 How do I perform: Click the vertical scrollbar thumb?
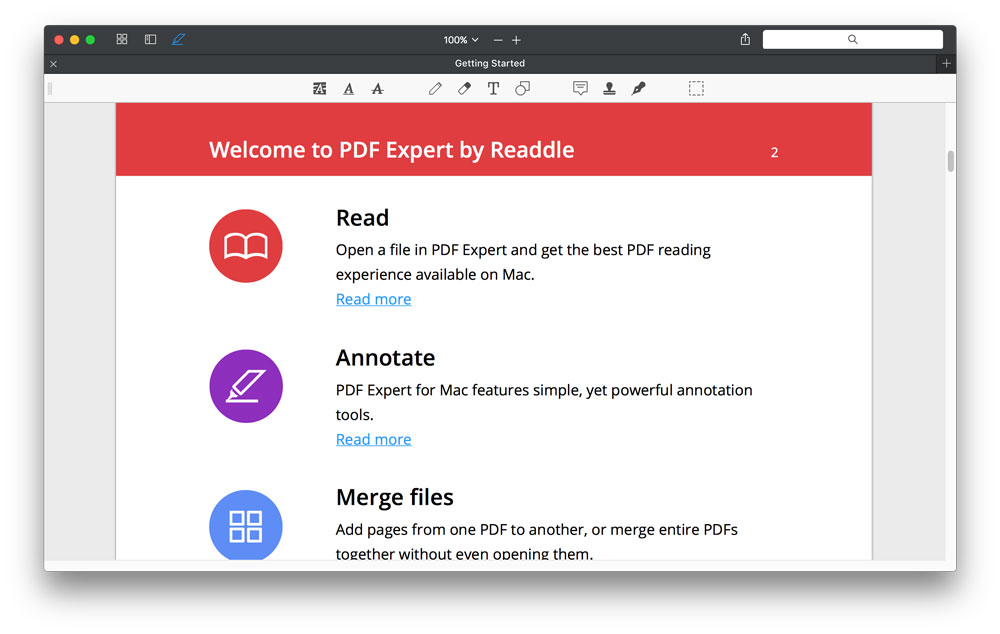(x=951, y=161)
